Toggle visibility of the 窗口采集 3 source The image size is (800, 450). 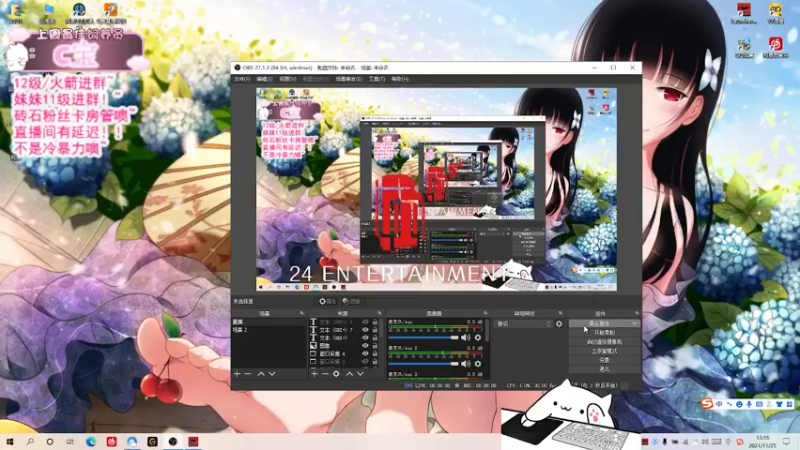pyautogui.click(x=365, y=361)
